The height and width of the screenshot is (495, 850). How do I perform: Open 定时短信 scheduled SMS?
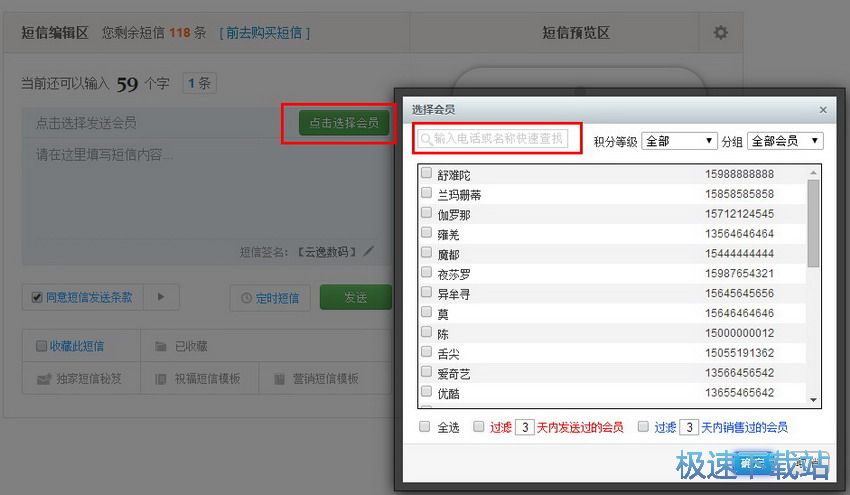click(x=270, y=298)
